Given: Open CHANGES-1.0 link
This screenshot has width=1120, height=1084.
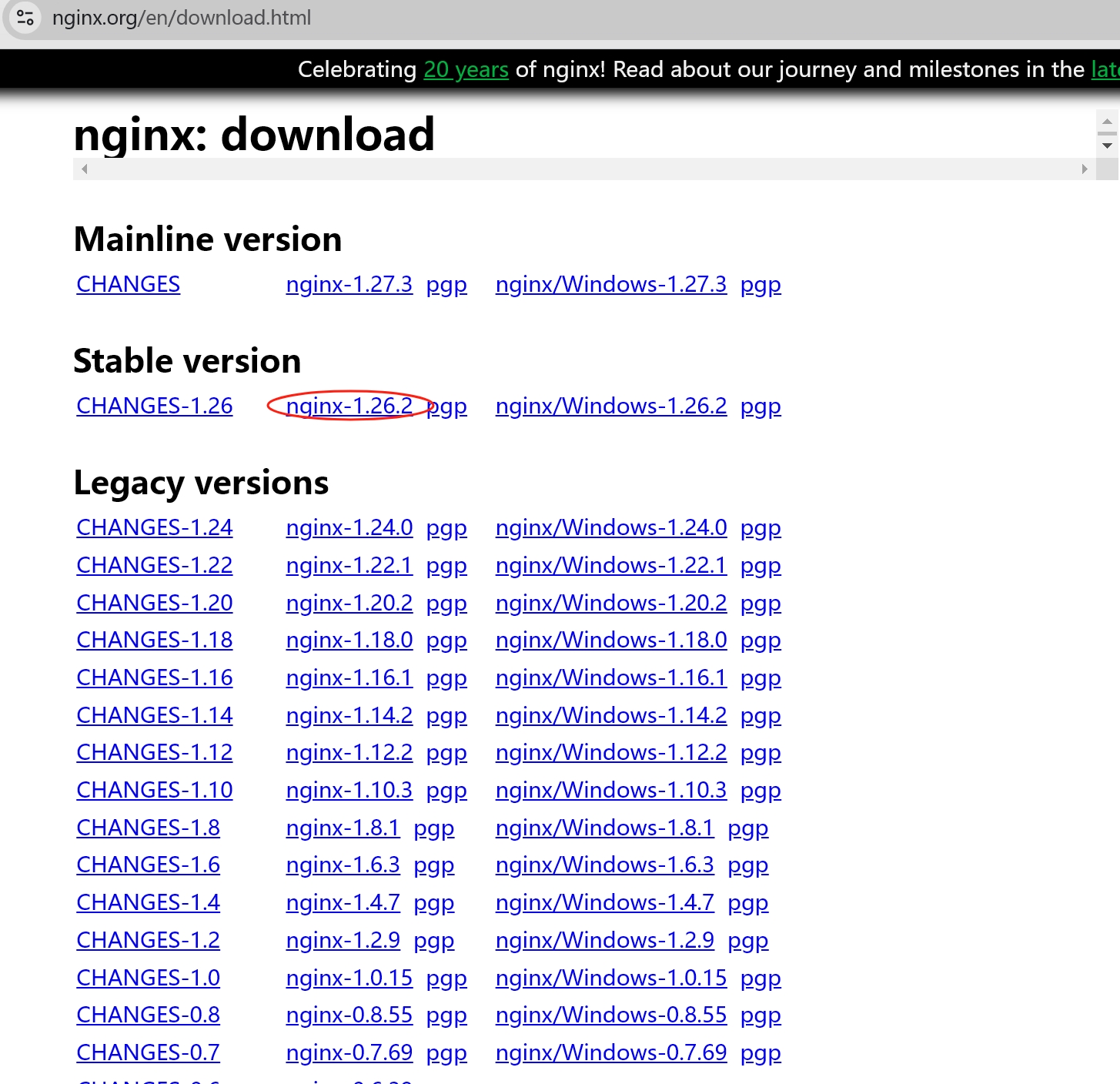Looking at the screenshot, I should click(148, 978).
